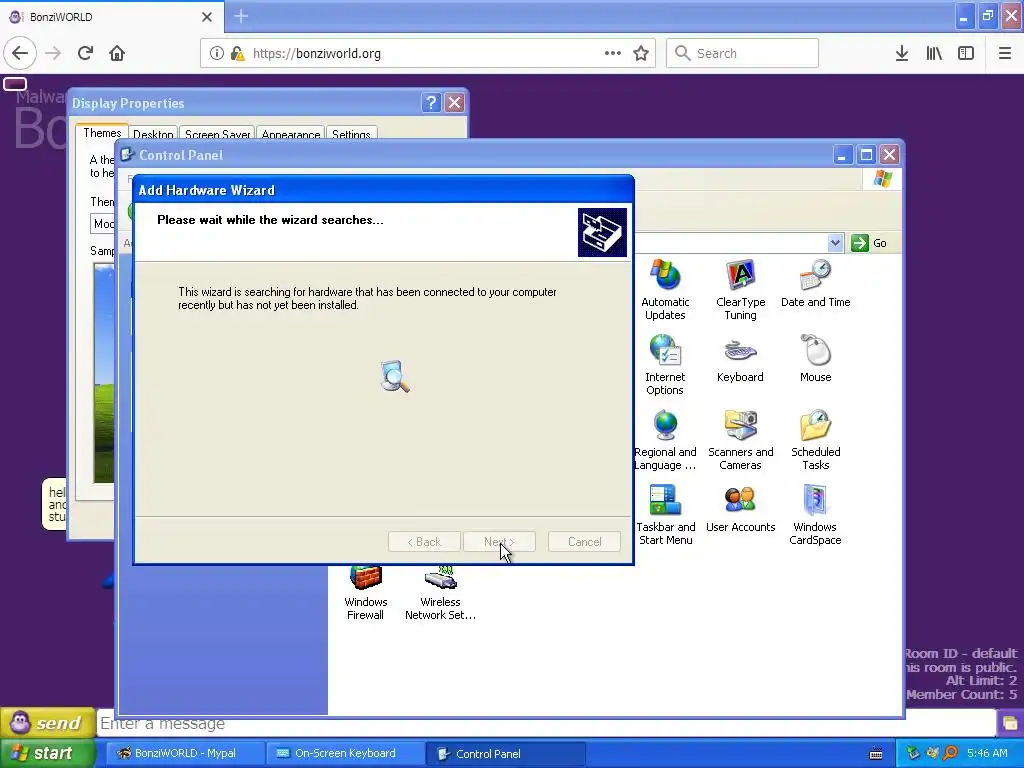The image size is (1024, 768).
Task: Select the BonziWORLD browser tab
Action: (x=111, y=17)
